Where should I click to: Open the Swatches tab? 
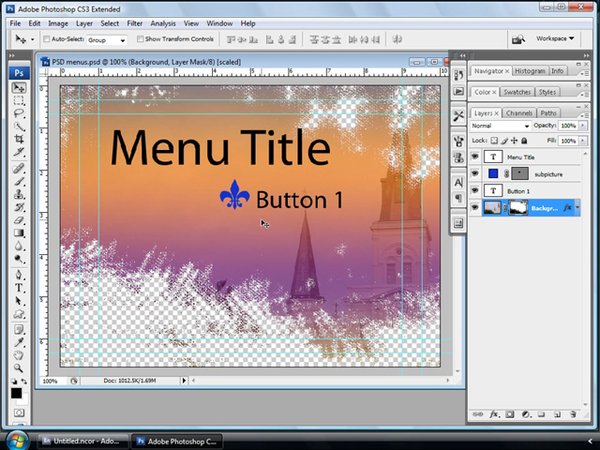point(517,92)
